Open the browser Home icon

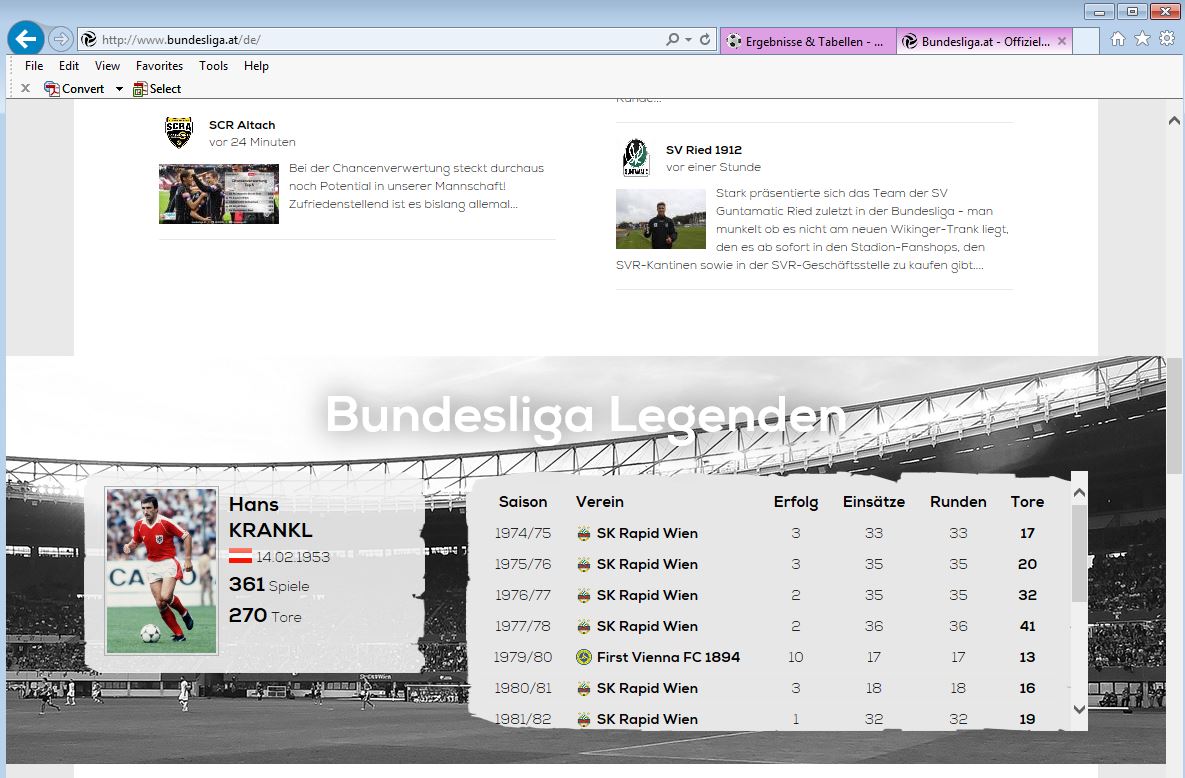pos(1118,39)
